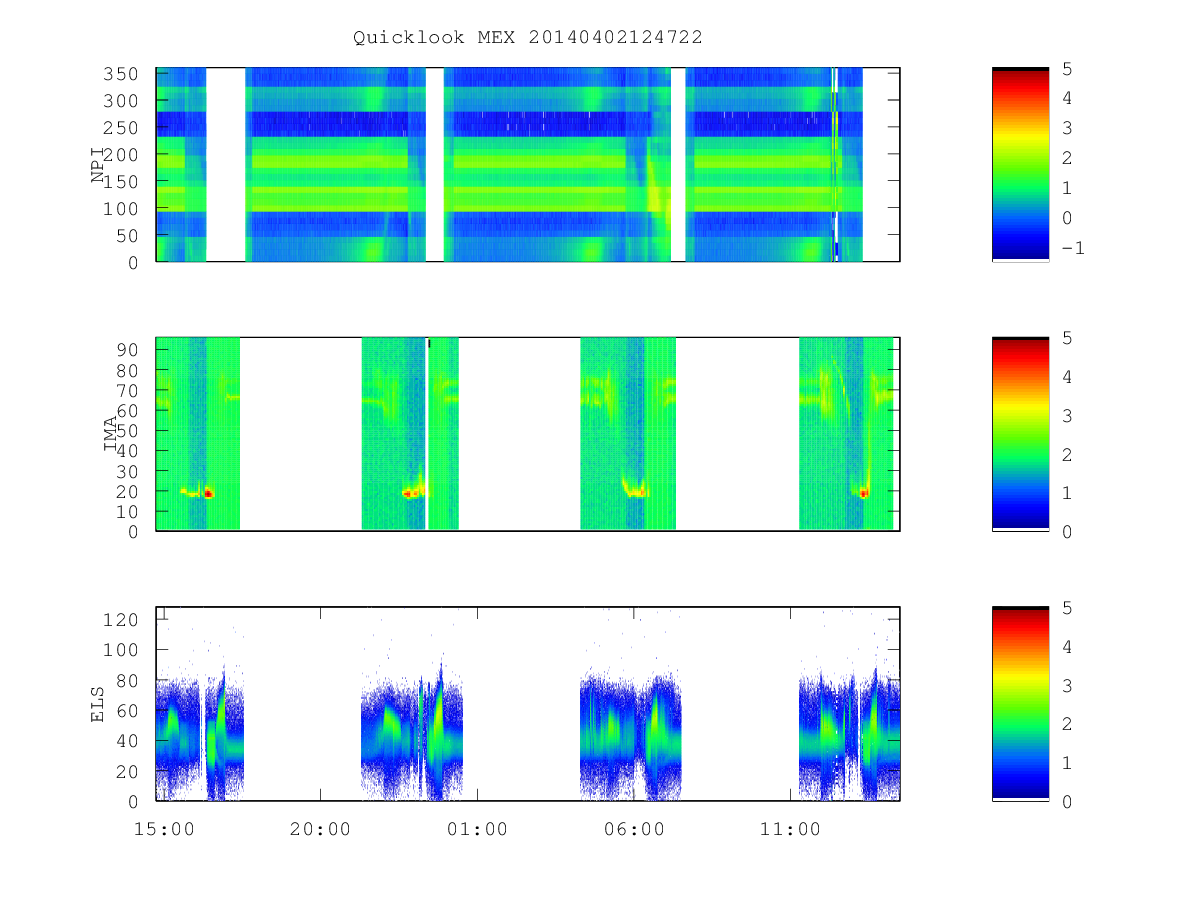This screenshot has height=900, width=1200.
Task: Click the 10 tick on IMA axis
Action: tap(129, 511)
